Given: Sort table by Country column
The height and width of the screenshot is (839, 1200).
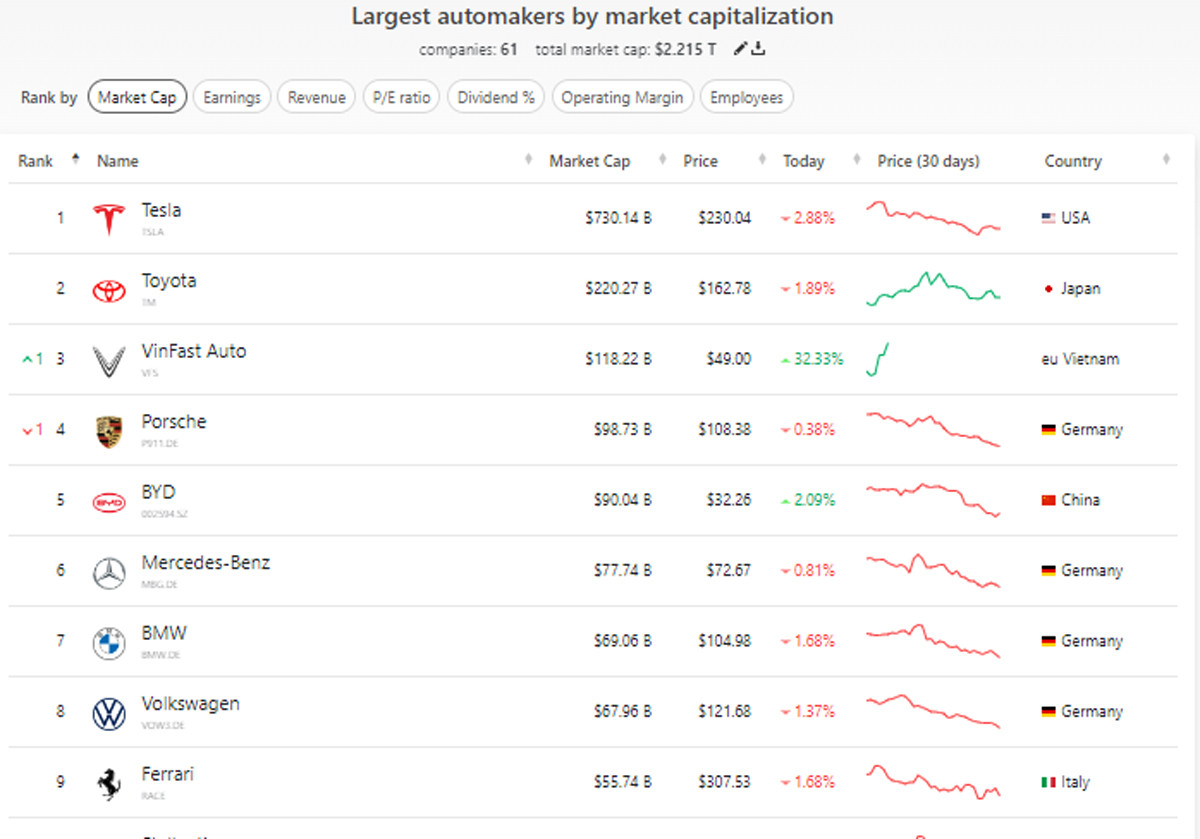Looking at the screenshot, I should point(1073,161).
